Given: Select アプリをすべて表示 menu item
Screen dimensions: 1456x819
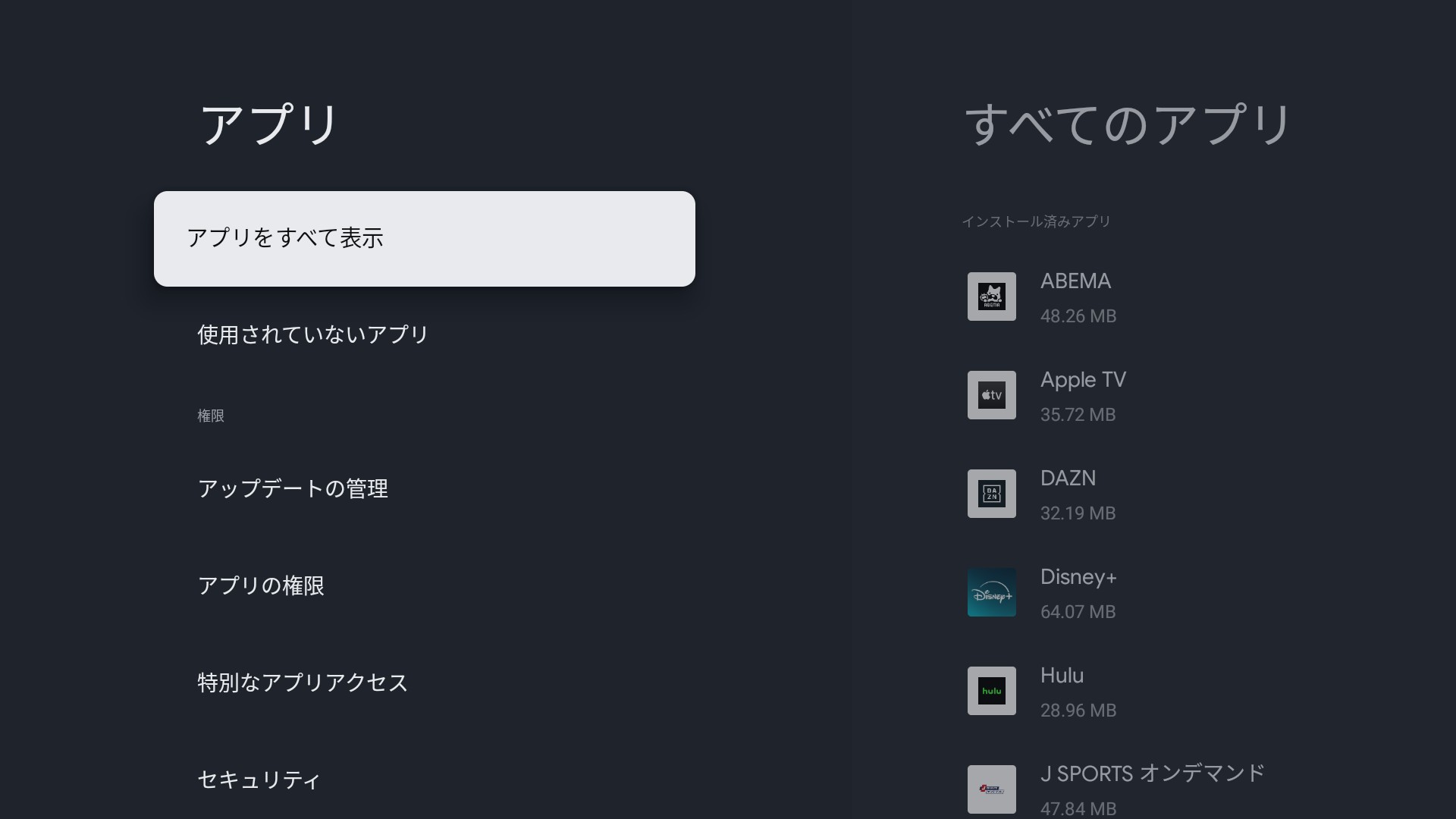Looking at the screenshot, I should (x=424, y=239).
